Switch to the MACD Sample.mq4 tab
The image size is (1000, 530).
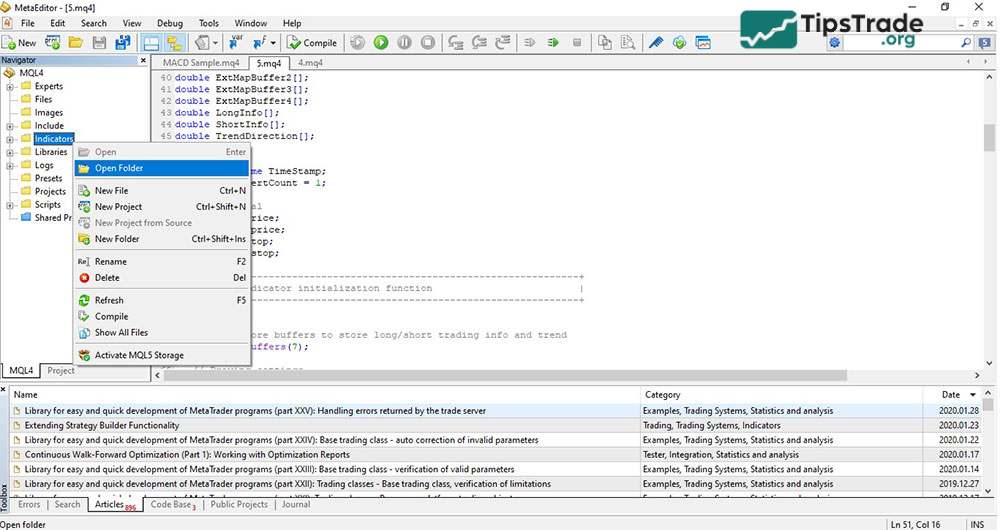pyautogui.click(x=200, y=63)
